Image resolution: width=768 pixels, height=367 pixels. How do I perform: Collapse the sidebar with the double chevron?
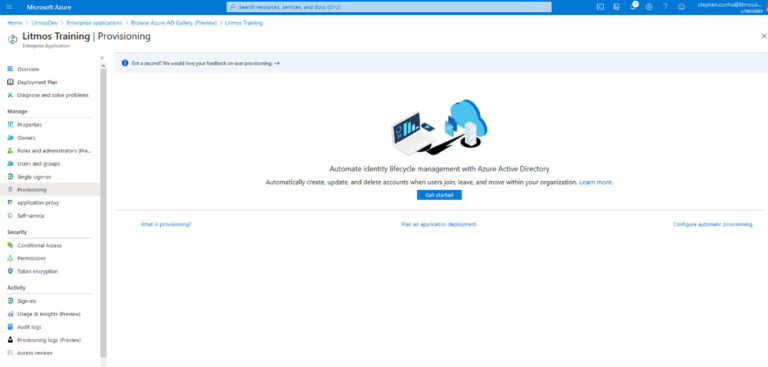(102, 58)
